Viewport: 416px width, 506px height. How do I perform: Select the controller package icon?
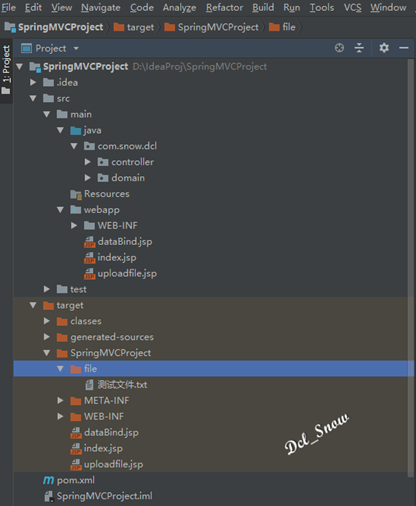pos(103,162)
